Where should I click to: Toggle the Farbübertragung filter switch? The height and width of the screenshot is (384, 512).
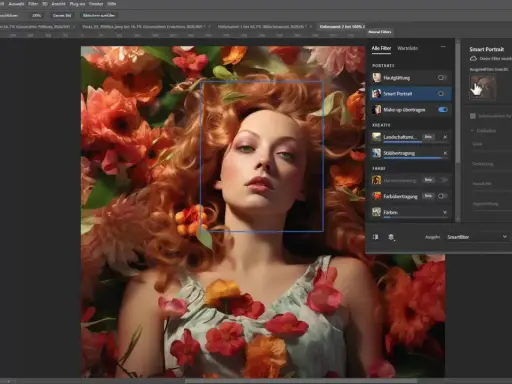[x=442, y=196]
